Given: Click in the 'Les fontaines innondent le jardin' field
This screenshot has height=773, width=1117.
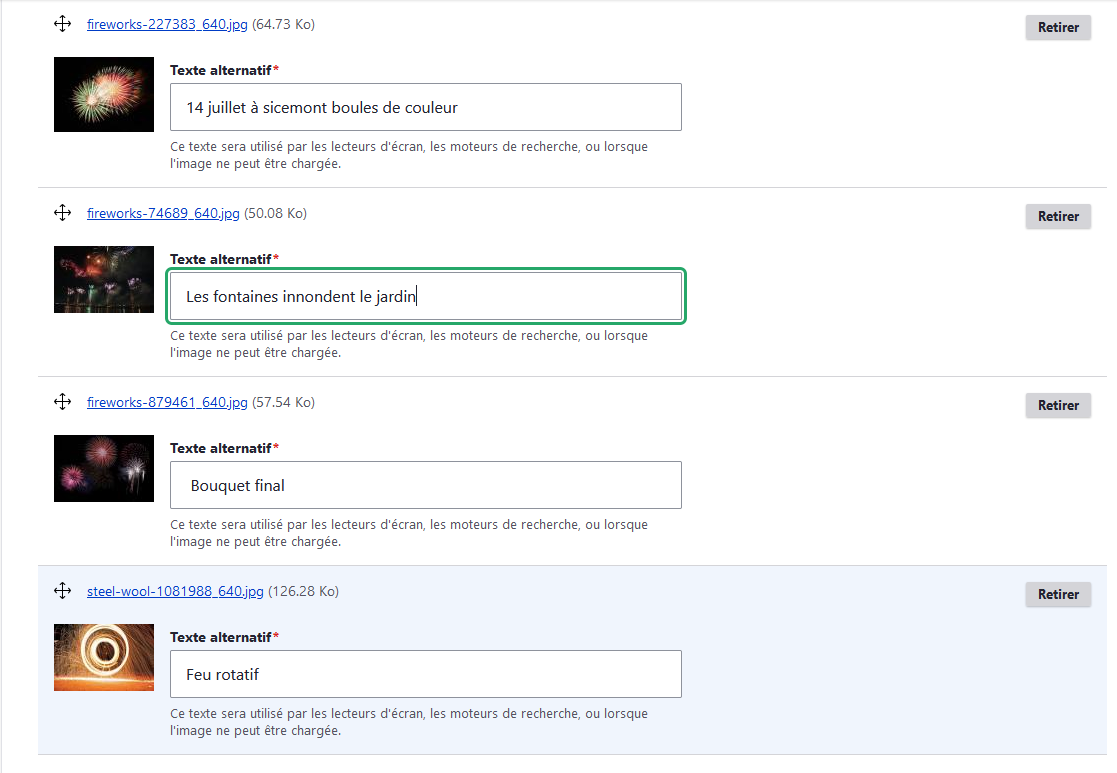Looking at the screenshot, I should coord(425,296).
